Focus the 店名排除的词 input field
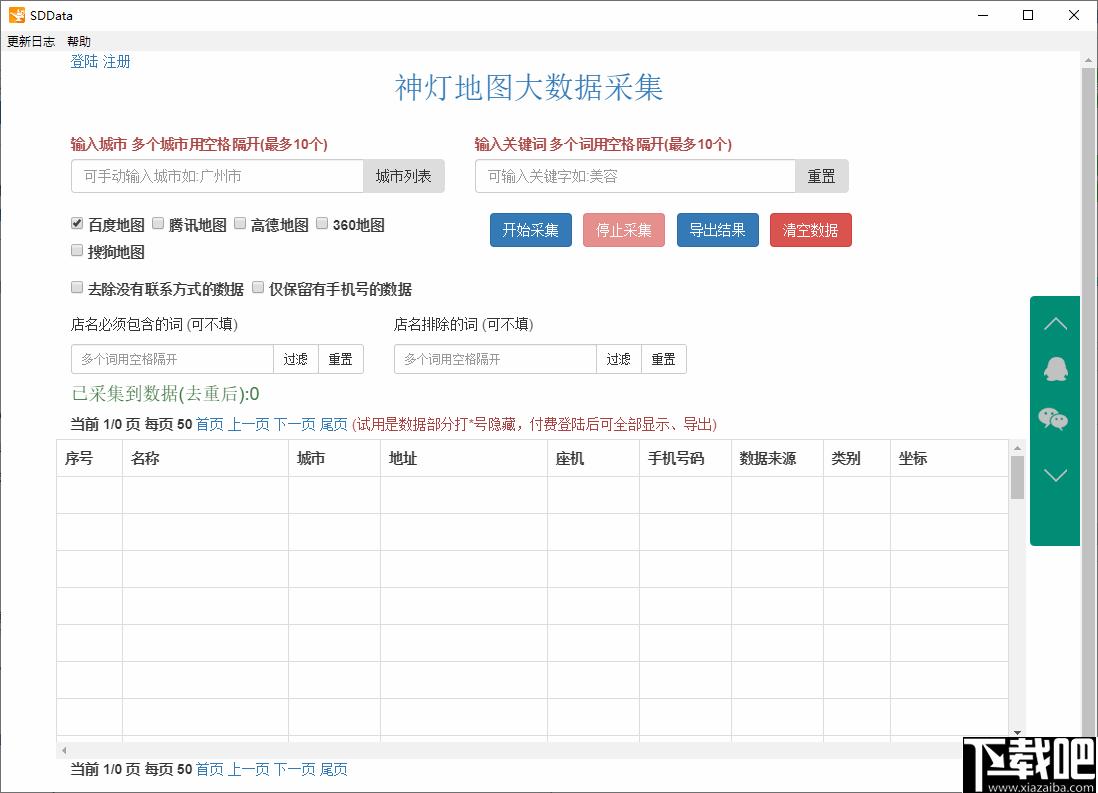Viewport: 1098px width, 793px height. (x=495, y=359)
